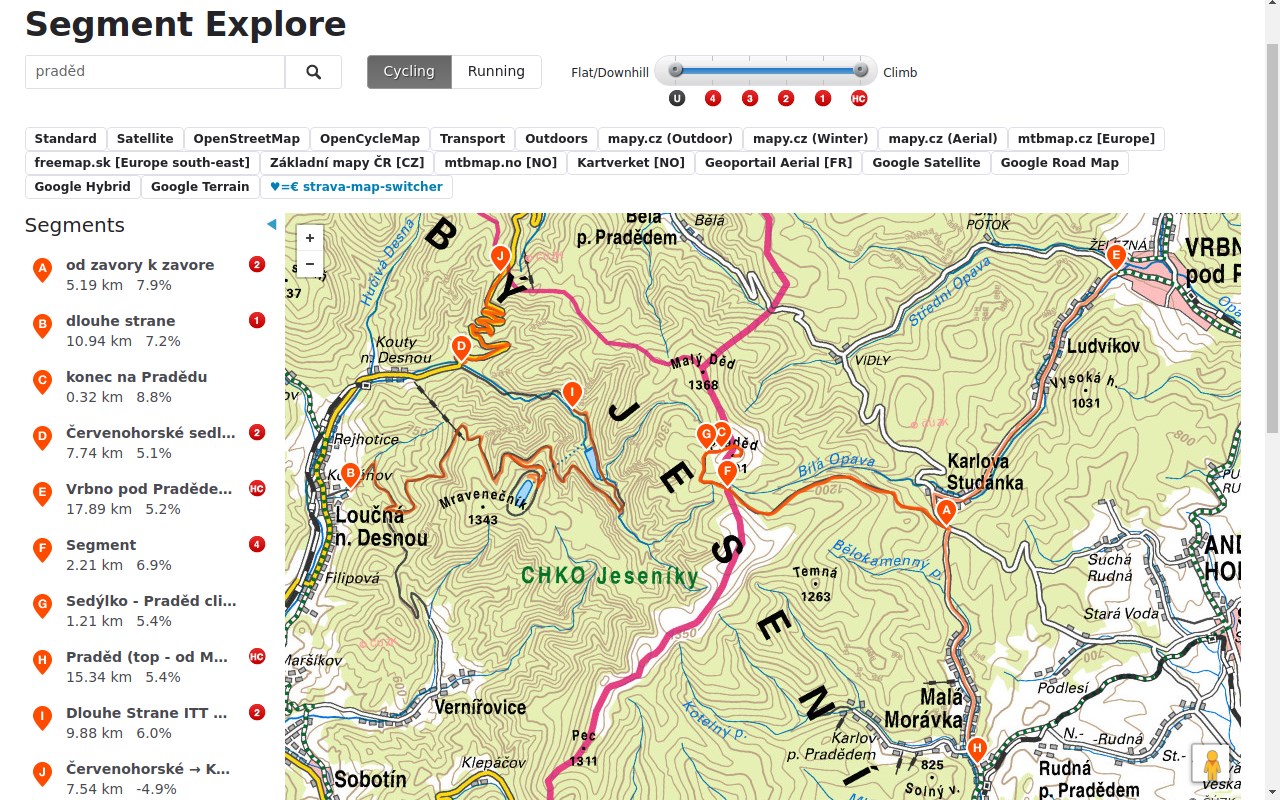The width and height of the screenshot is (1280, 800).
Task: Click map marker G beside Praděd
Action: [x=705, y=435]
